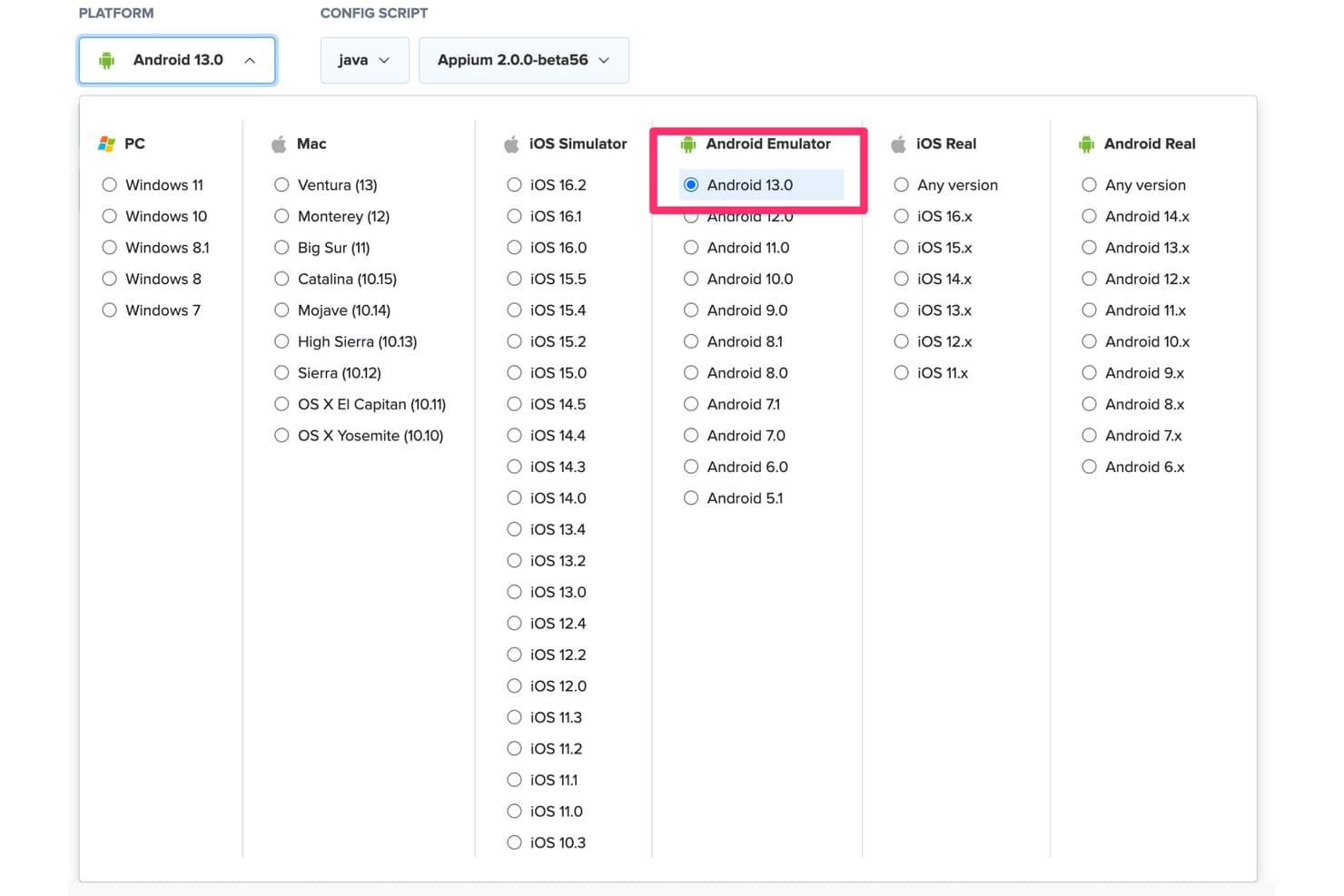
Task: Click the Apple icon beside iOS Real
Action: pos(898,143)
